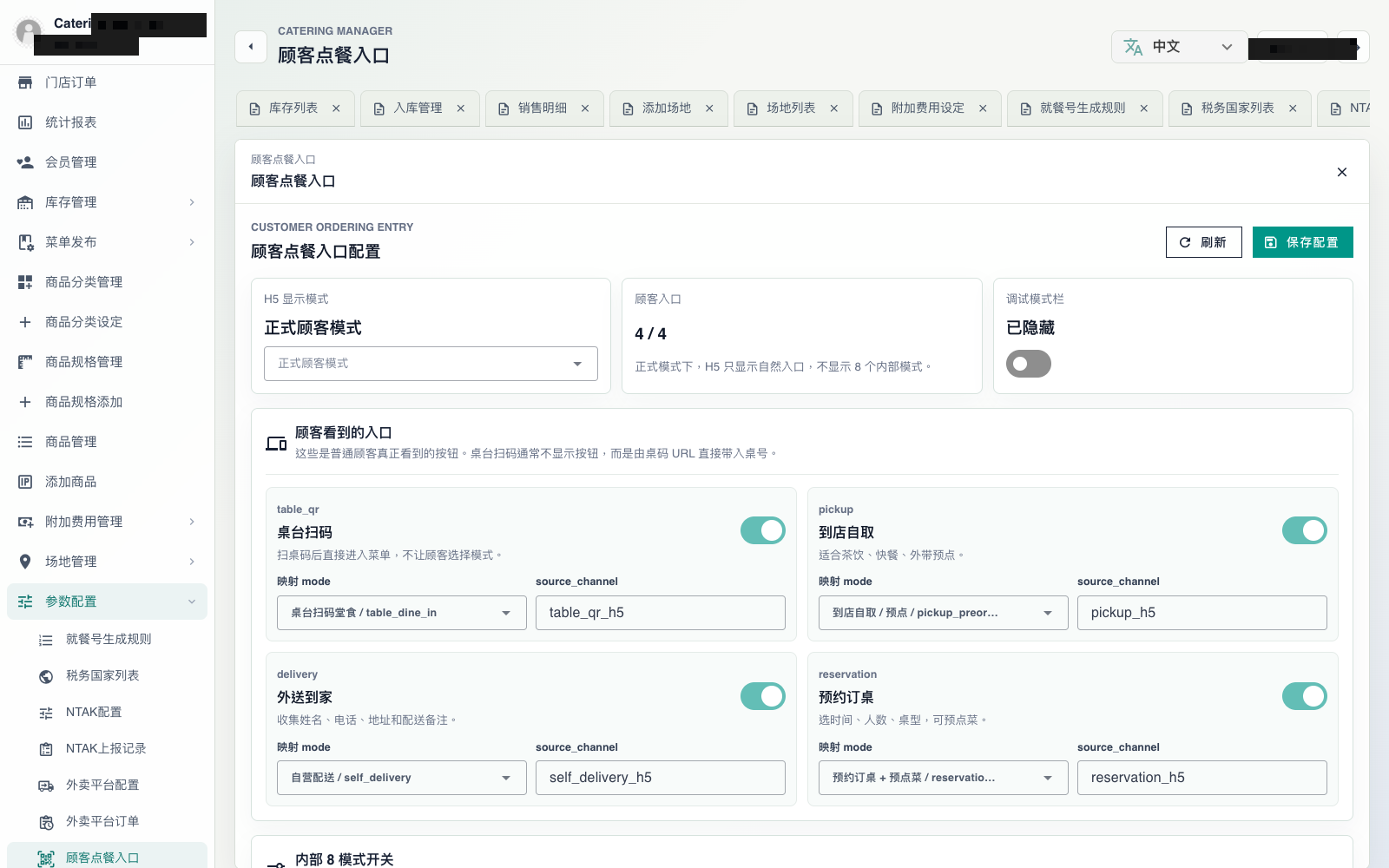This screenshot has width=1389, height=868.
Task: Click NTAK上报记录 clipboard icon
Action: pyautogui.click(x=46, y=749)
